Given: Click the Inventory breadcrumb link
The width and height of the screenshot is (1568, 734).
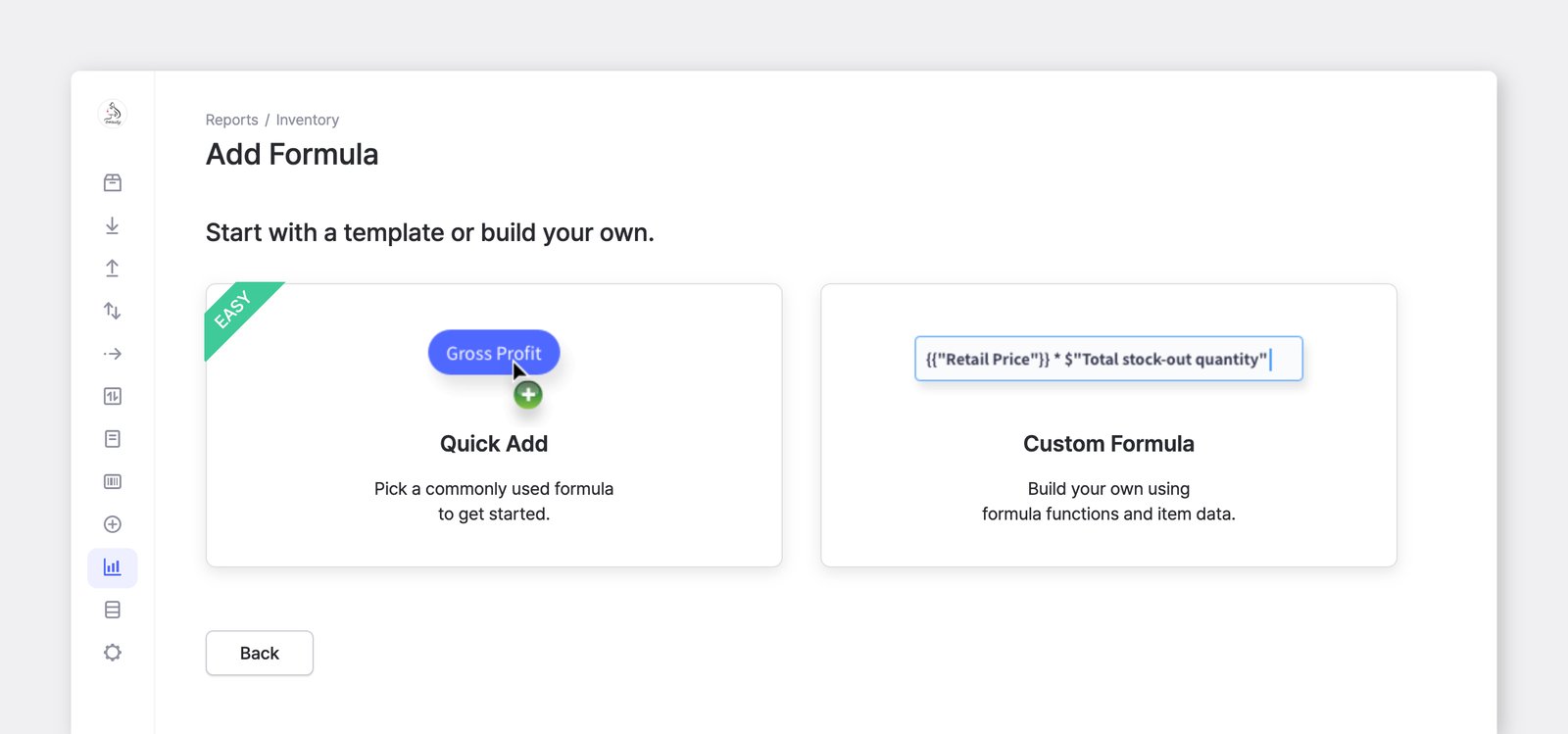Looking at the screenshot, I should [x=308, y=120].
